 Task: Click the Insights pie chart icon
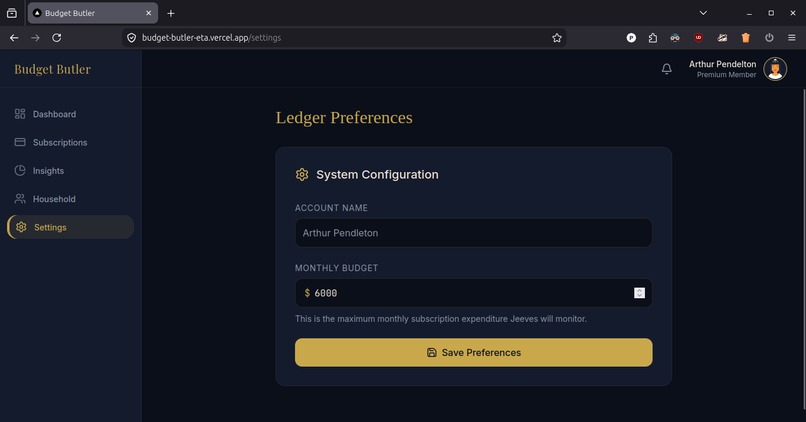pyautogui.click(x=20, y=171)
